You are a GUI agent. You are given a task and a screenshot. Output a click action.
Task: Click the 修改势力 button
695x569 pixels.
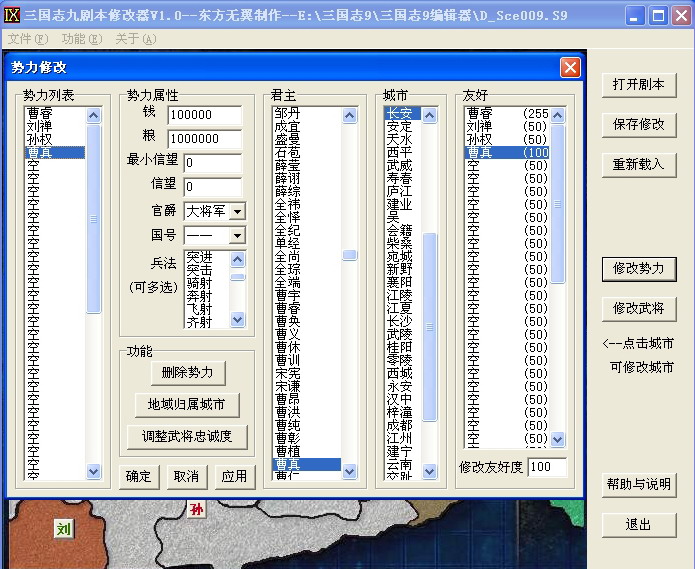pyautogui.click(x=639, y=269)
